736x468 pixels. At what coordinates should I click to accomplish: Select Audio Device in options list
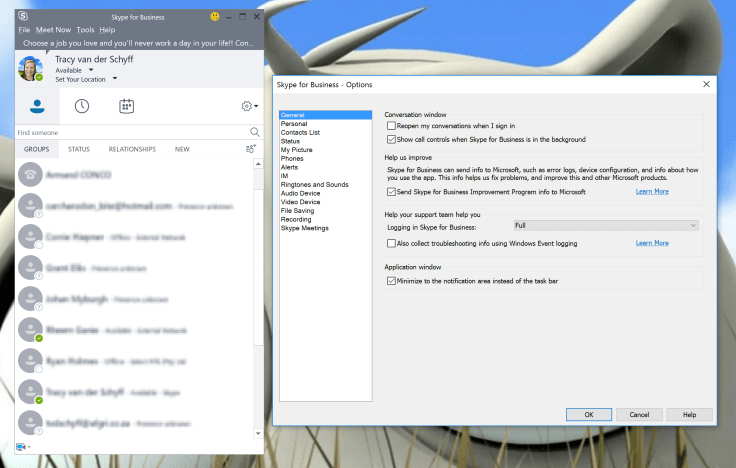[301, 193]
